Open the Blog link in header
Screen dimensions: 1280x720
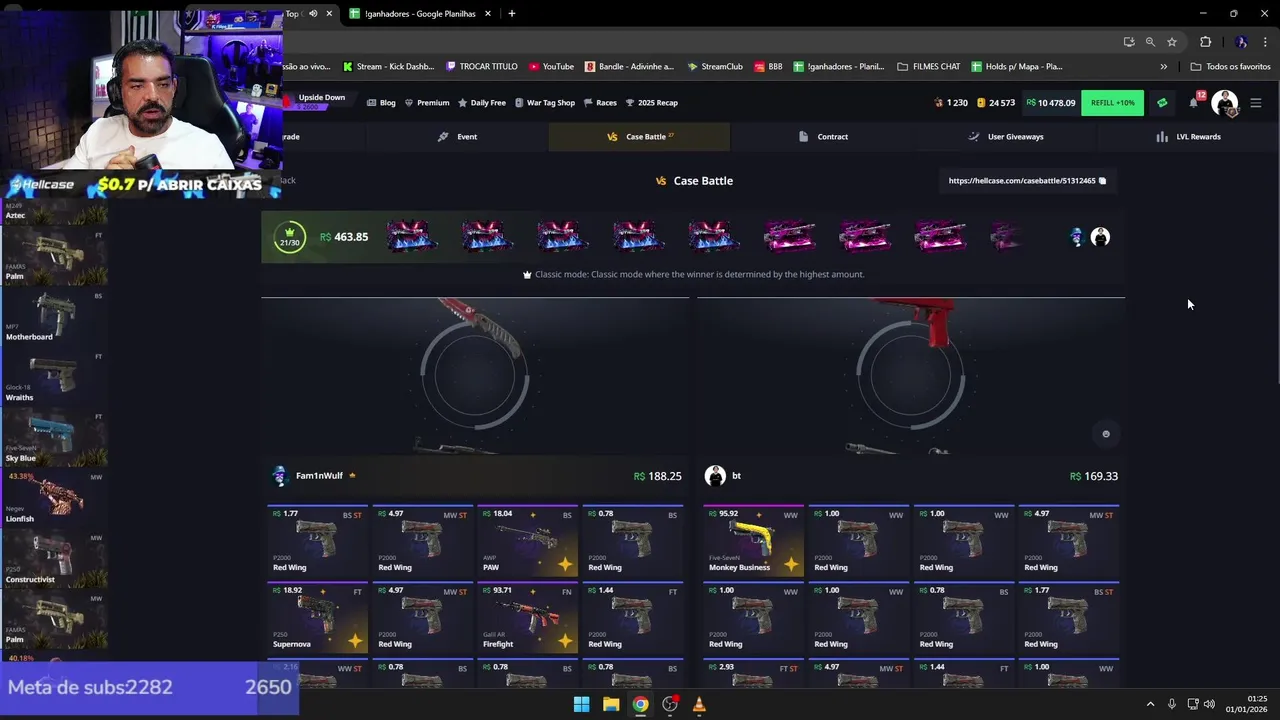(381, 103)
